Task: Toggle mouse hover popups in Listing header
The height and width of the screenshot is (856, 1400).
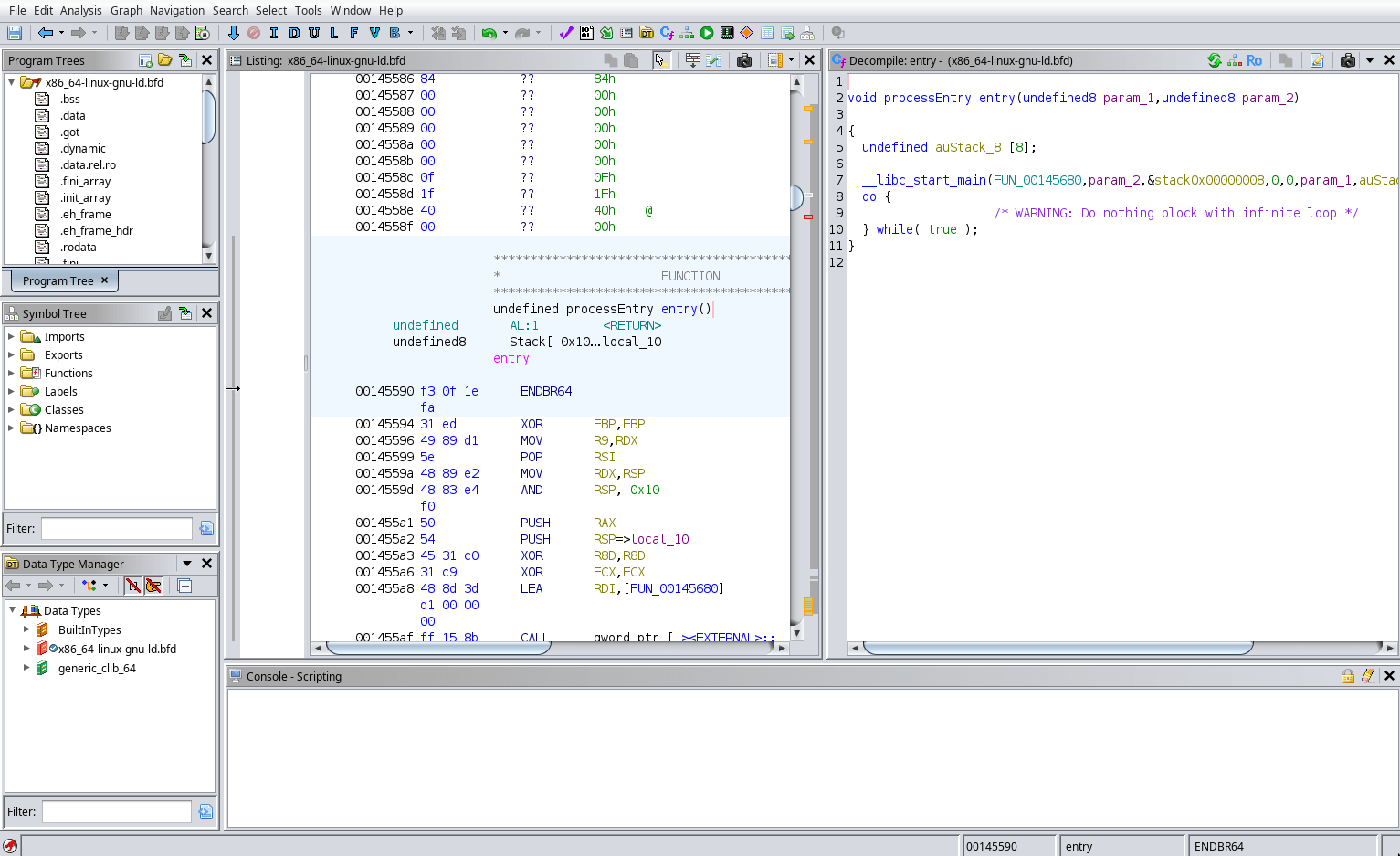Action: point(661,60)
